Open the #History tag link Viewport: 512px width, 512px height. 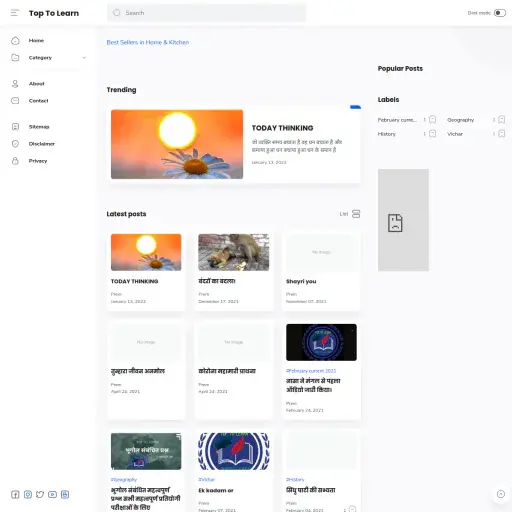coord(295,479)
